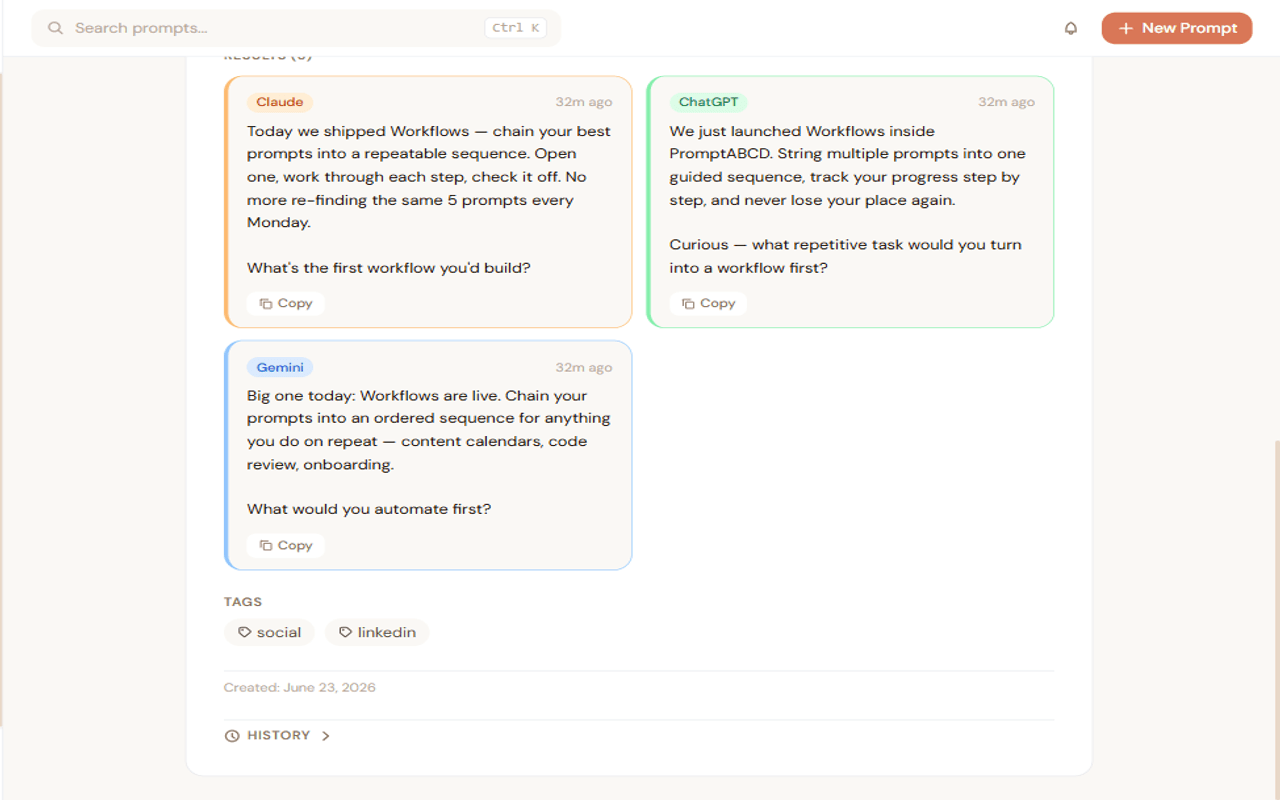The height and width of the screenshot is (800, 1280).
Task: Click the clock icon next to History
Action: tap(232, 736)
